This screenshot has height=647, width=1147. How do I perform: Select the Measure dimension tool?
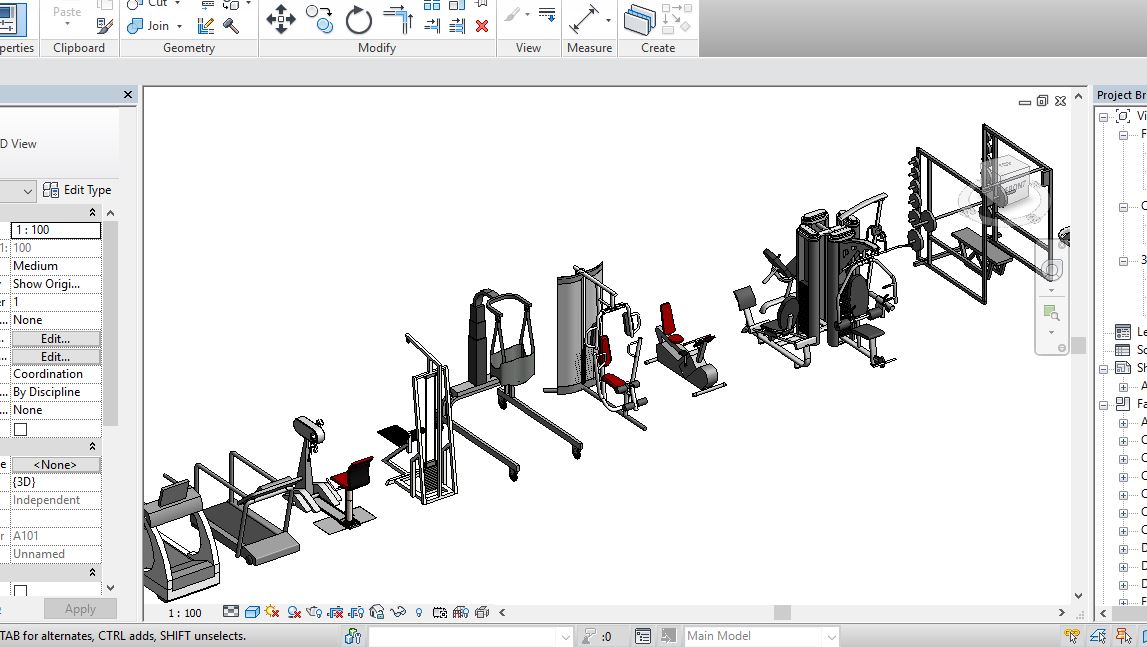pyautogui.click(x=584, y=20)
